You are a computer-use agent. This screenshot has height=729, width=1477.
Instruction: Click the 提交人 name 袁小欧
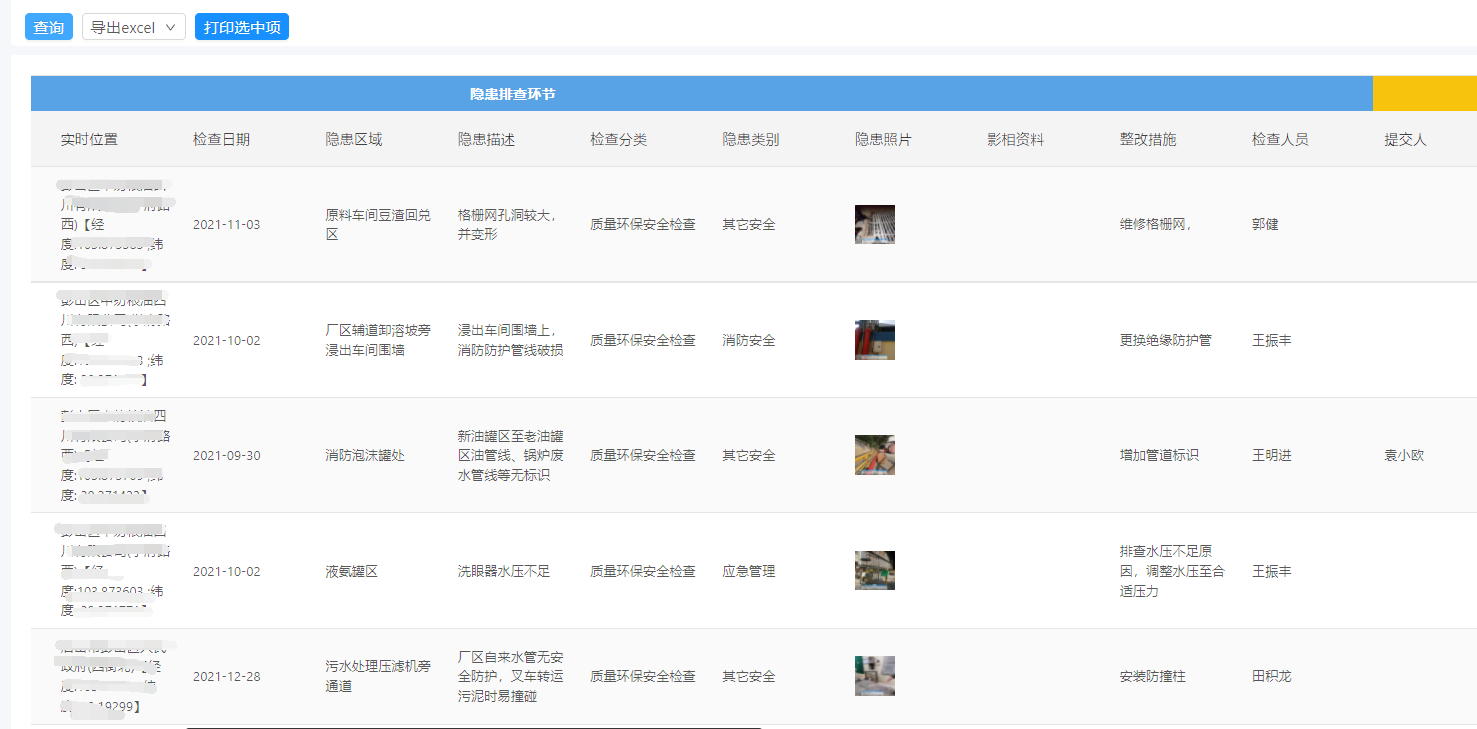[1403, 455]
